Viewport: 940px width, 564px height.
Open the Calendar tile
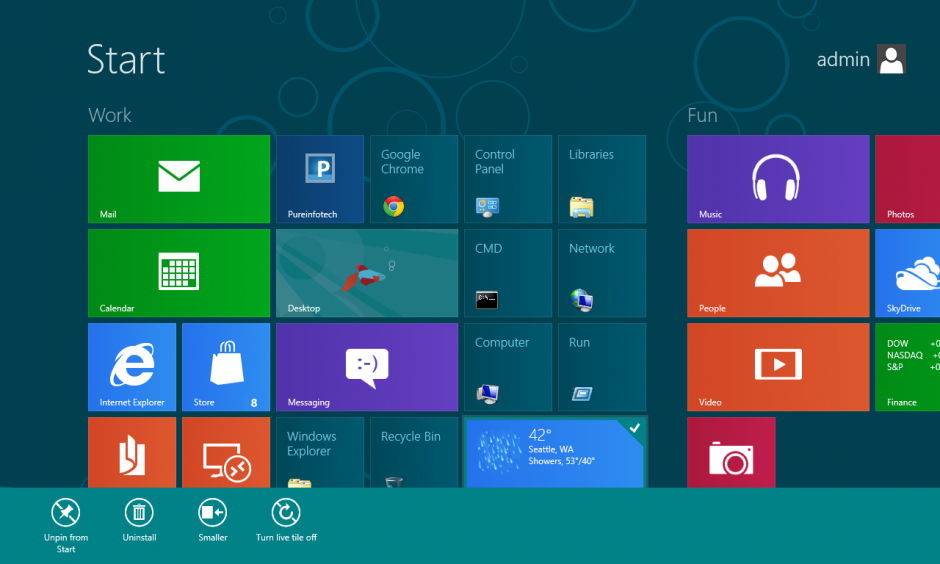point(179,273)
